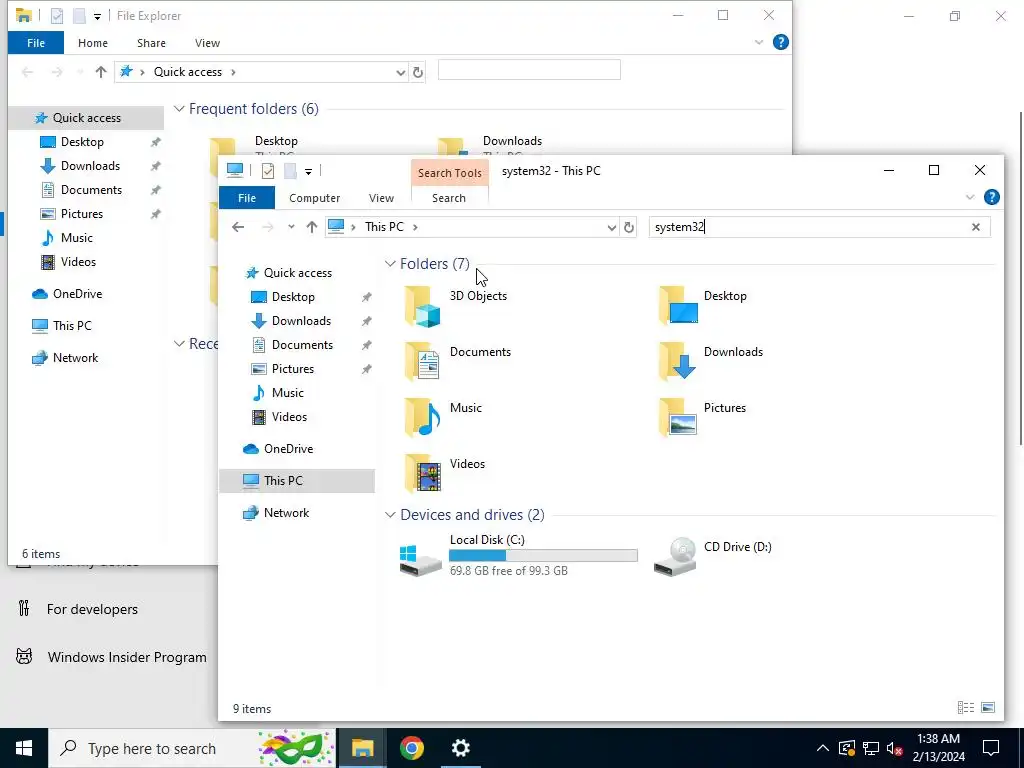Viewport: 1024px width, 768px height.
Task: Click in the system32 search field
Action: [x=808, y=227]
